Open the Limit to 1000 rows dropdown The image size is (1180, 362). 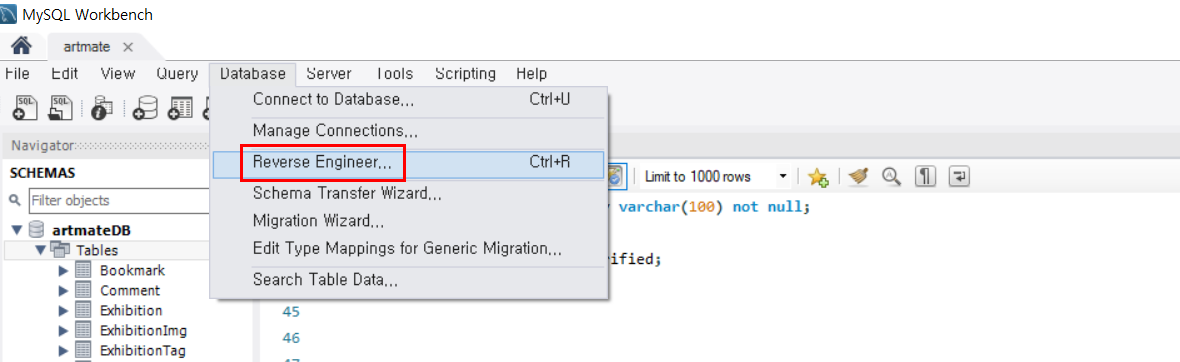pyautogui.click(x=714, y=177)
